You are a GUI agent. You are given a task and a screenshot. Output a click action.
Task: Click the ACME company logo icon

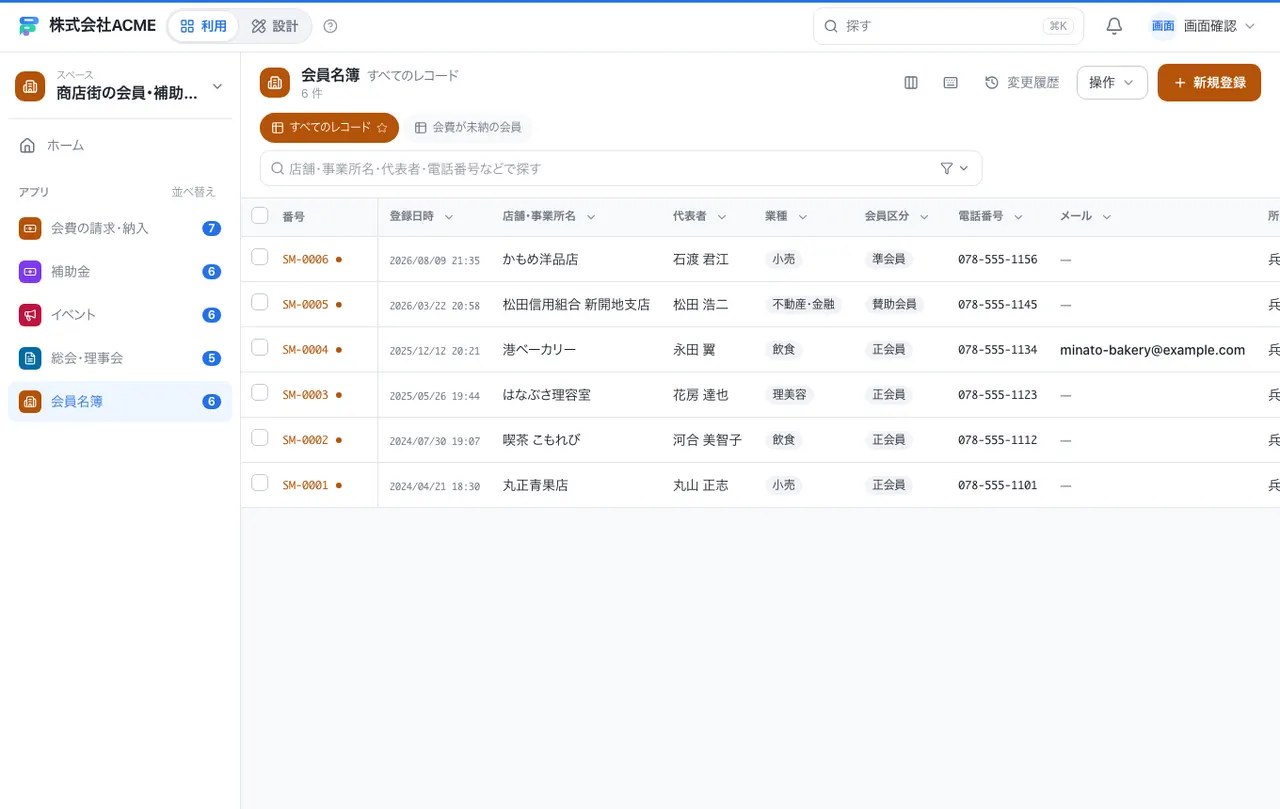pyautogui.click(x=29, y=26)
